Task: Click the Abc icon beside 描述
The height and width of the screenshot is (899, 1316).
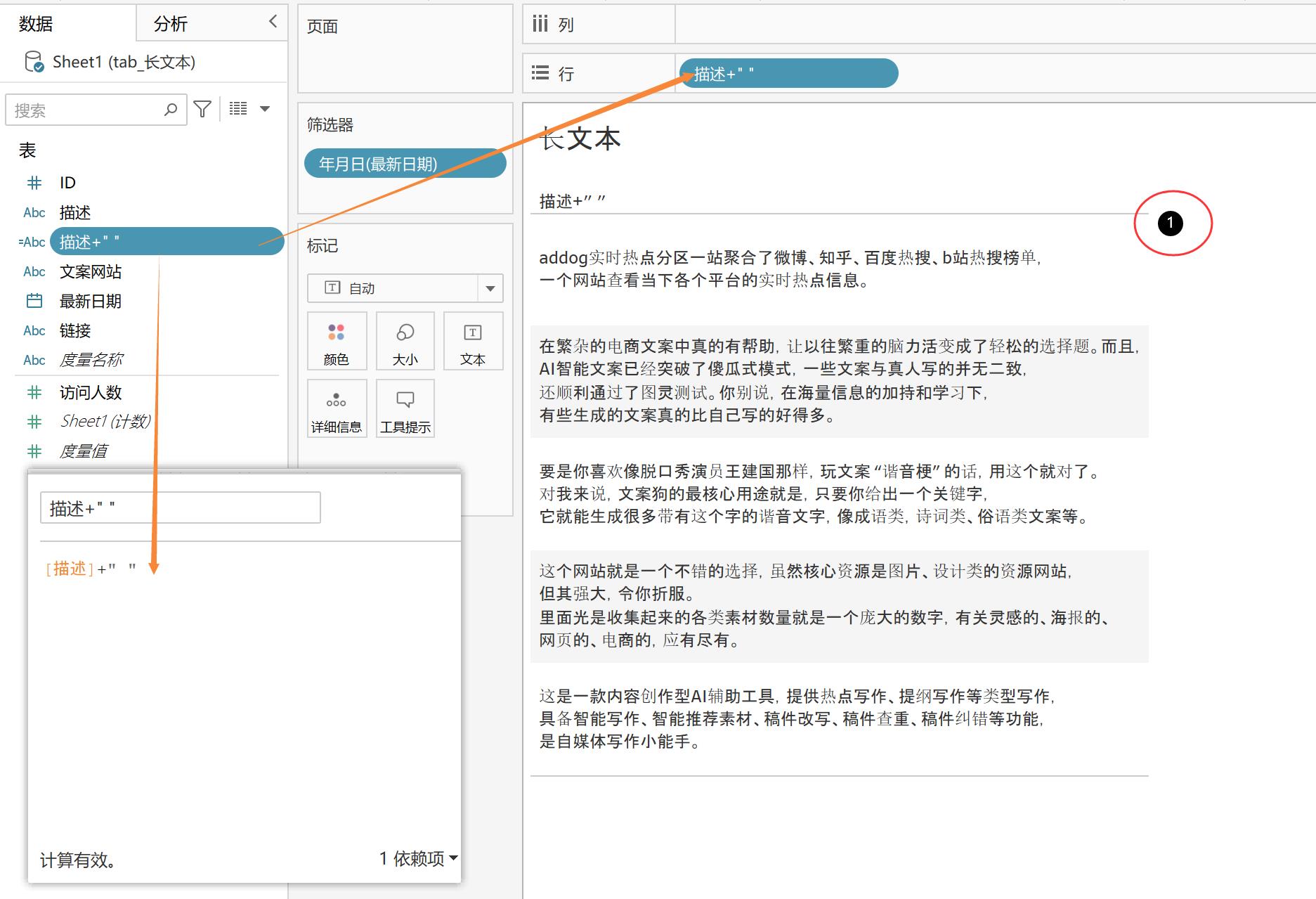Action: click(34, 212)
